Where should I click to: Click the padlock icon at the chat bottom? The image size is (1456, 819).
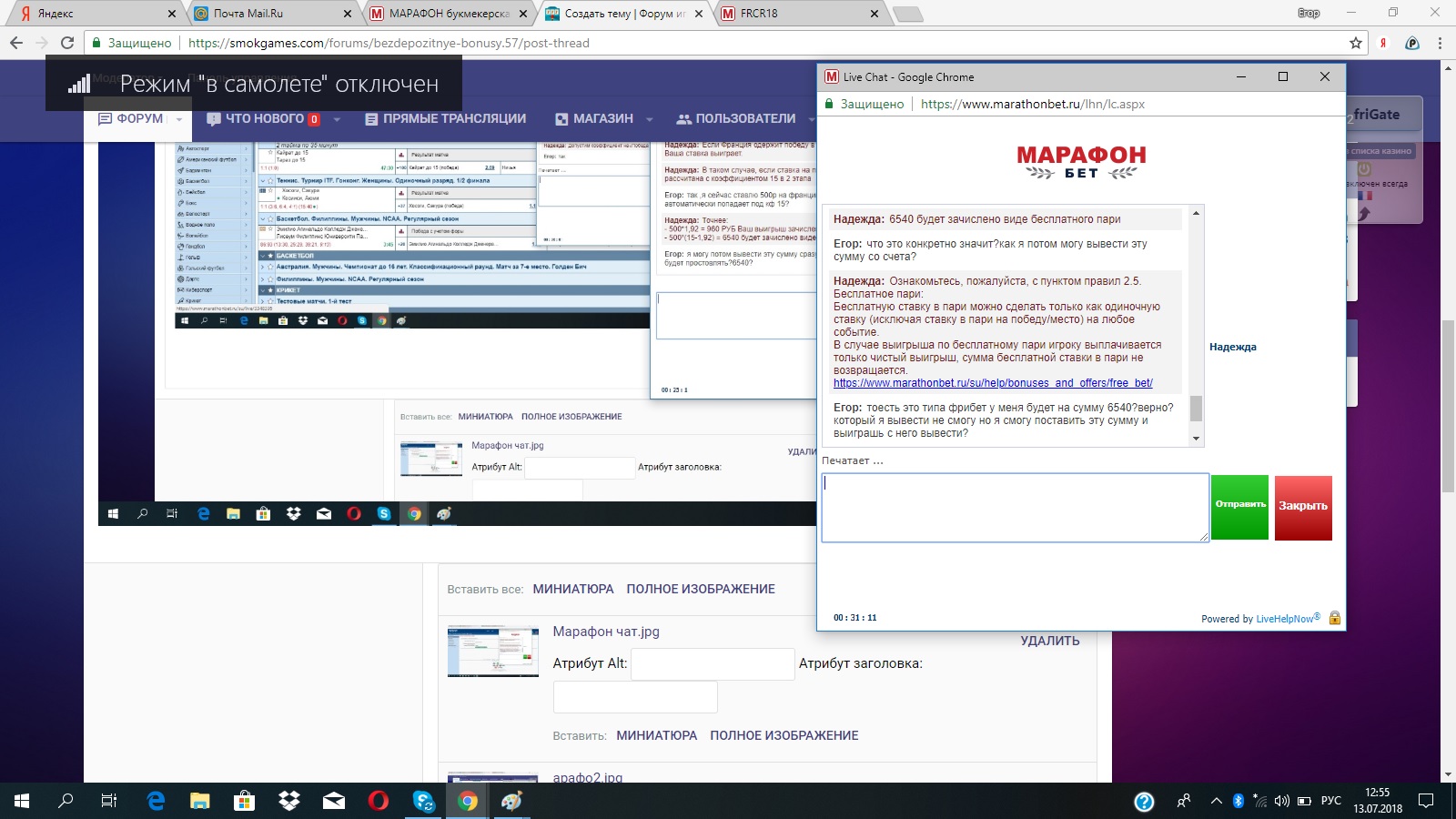click(1335, 618)
